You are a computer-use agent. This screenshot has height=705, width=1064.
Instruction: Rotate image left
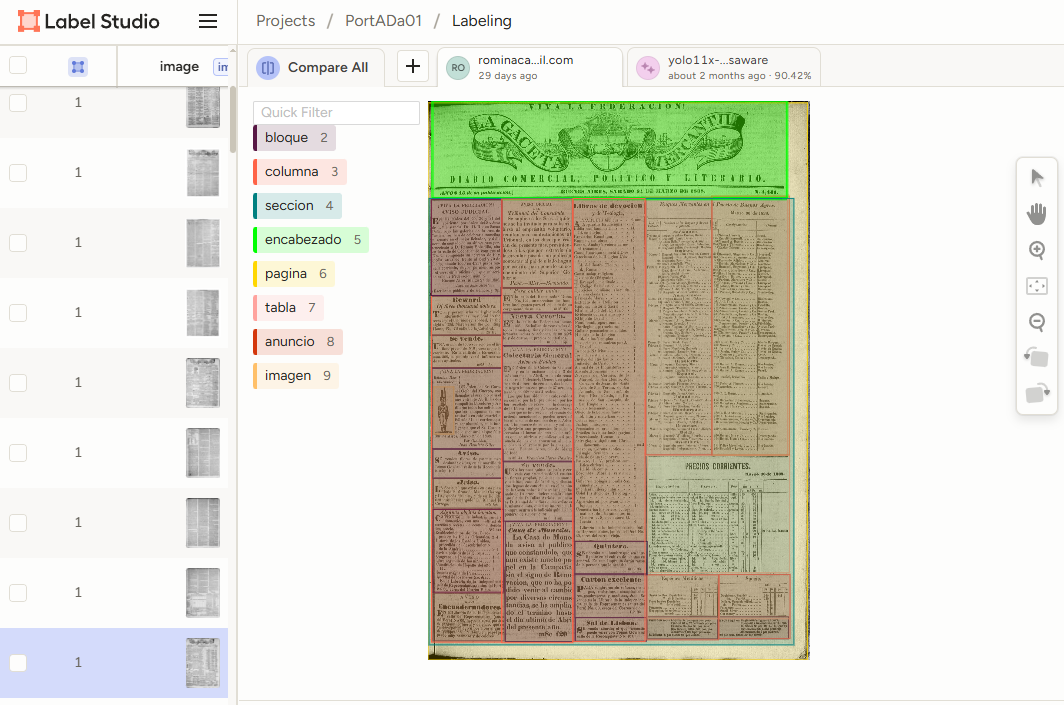pos(1037,357)
